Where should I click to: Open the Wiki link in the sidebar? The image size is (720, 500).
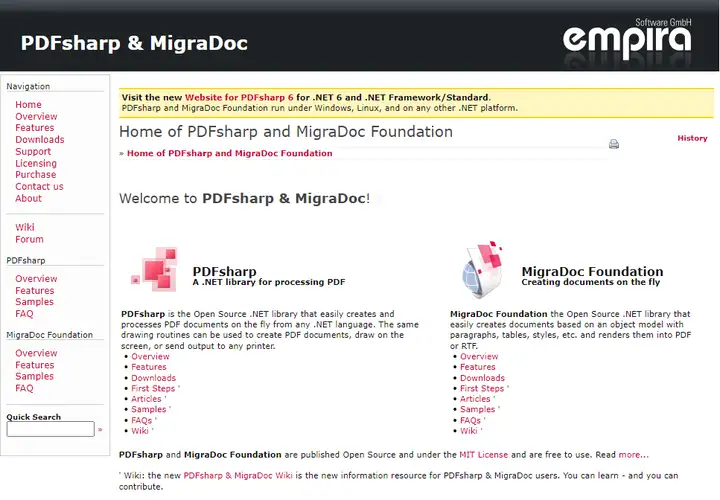[25, 227]
